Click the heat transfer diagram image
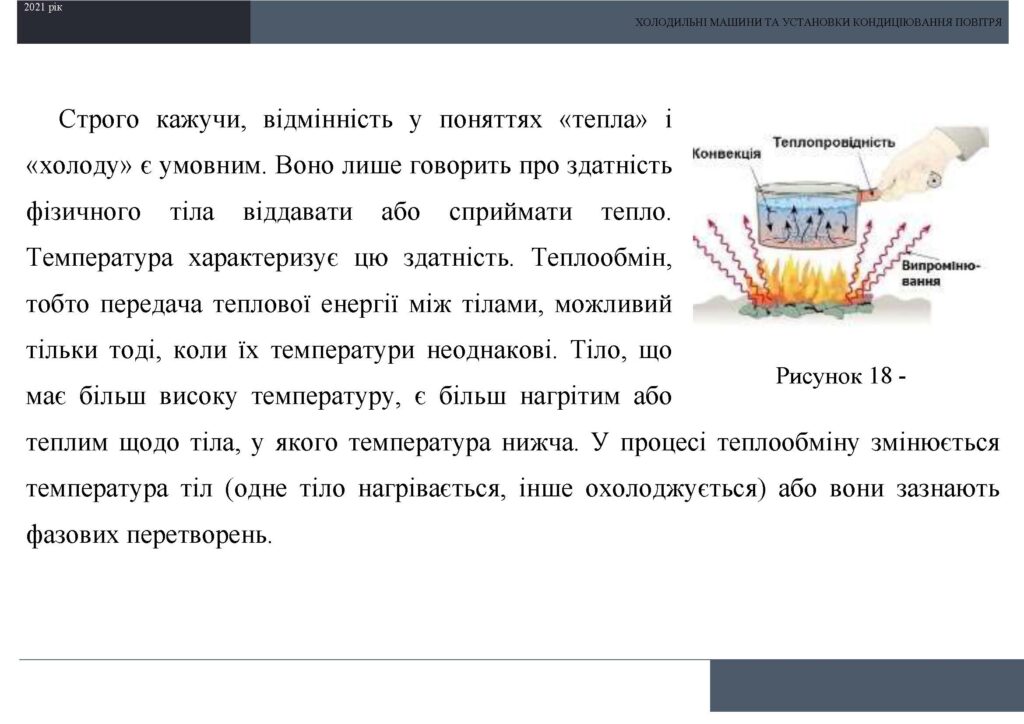Screen dimensions: 1024x724 click(841, 227)
